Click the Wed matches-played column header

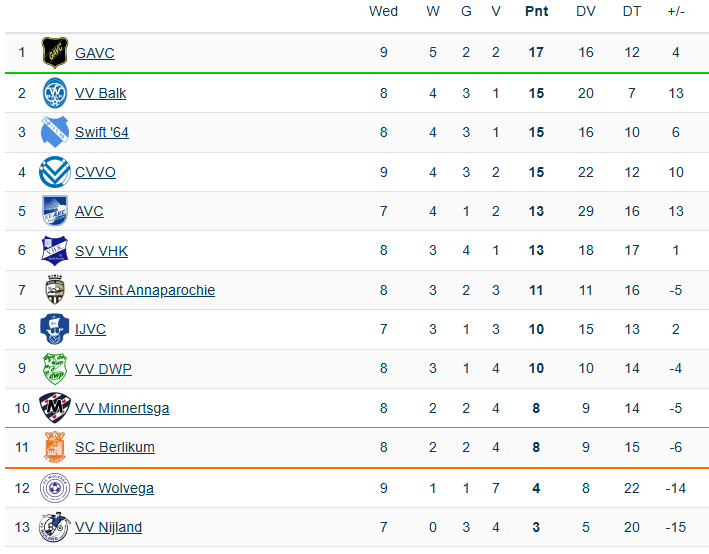(x=383, y=12)
